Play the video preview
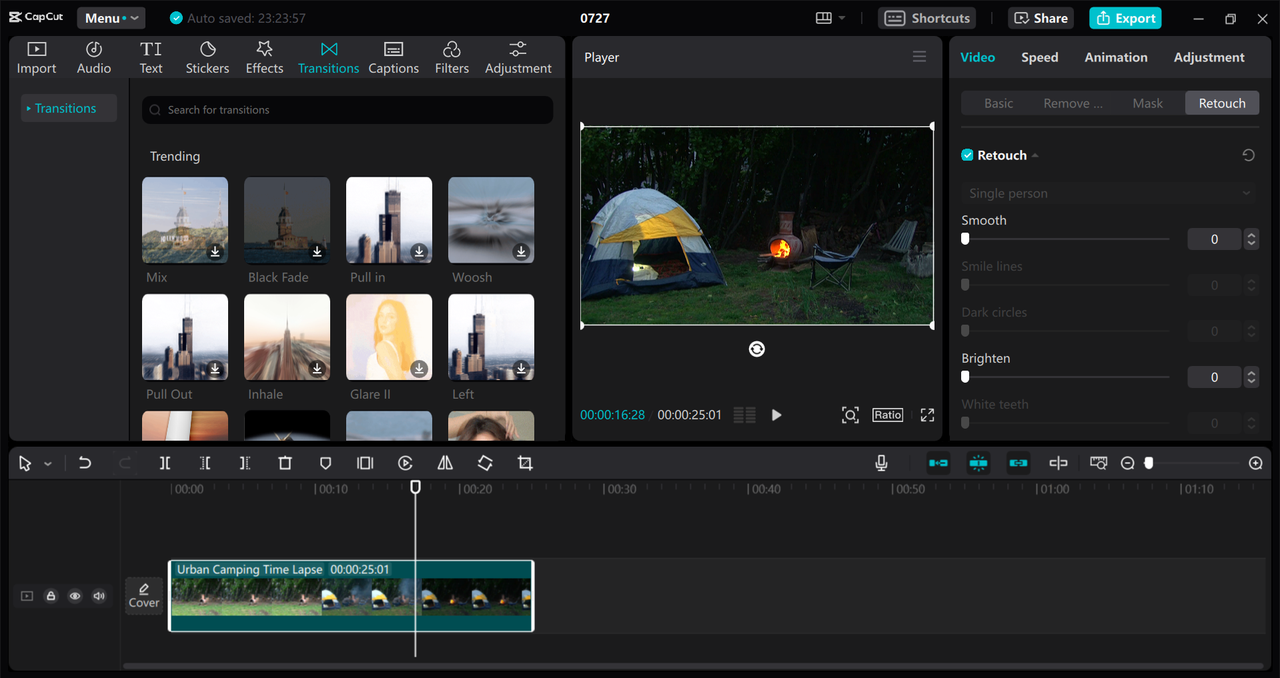Image resolution: width=1280 pixels, height=678 pixels. pos(776,415)
